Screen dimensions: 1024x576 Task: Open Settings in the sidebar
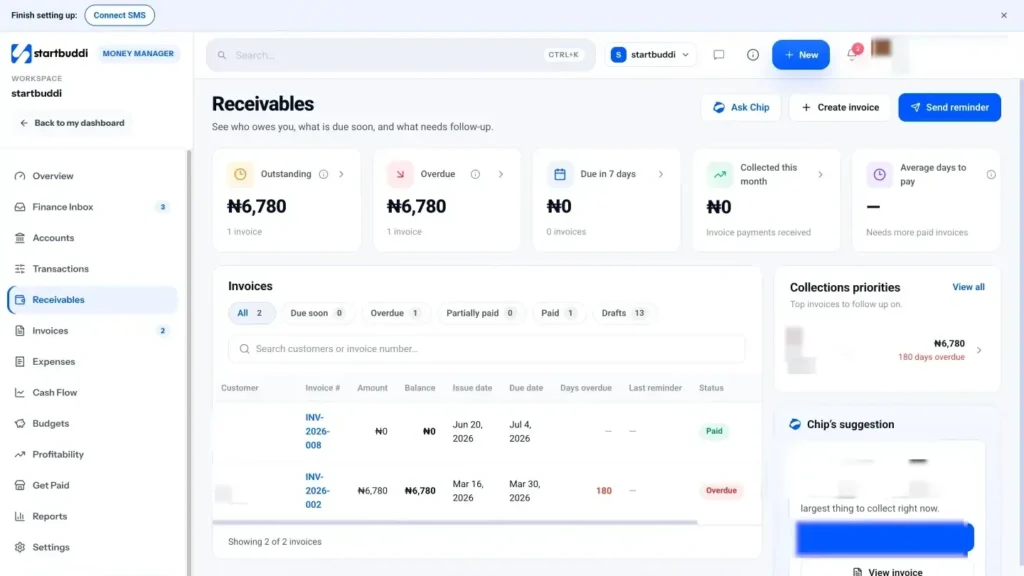click(x=92, y=547)
